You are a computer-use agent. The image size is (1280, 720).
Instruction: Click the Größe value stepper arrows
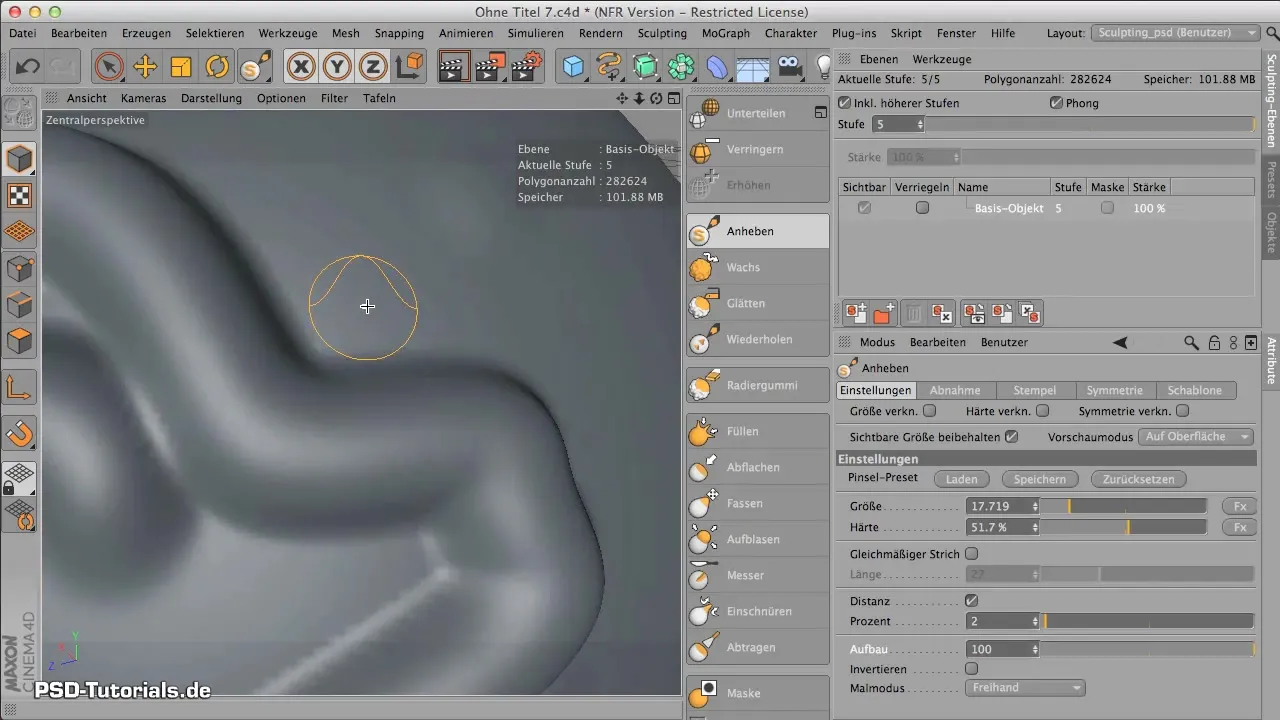(x=1035, y=507)
